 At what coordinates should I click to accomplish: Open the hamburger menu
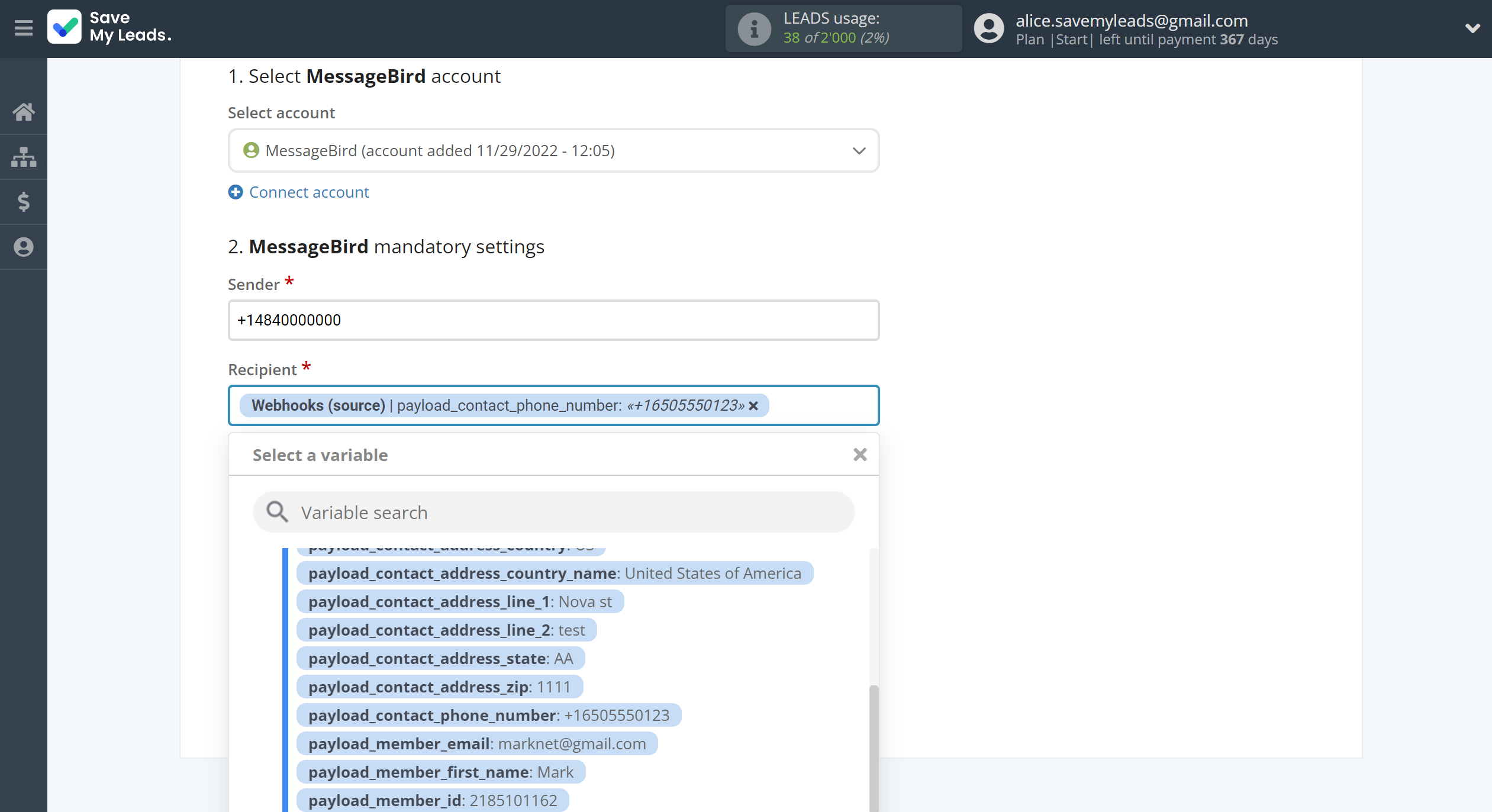(x=24, y=28)
